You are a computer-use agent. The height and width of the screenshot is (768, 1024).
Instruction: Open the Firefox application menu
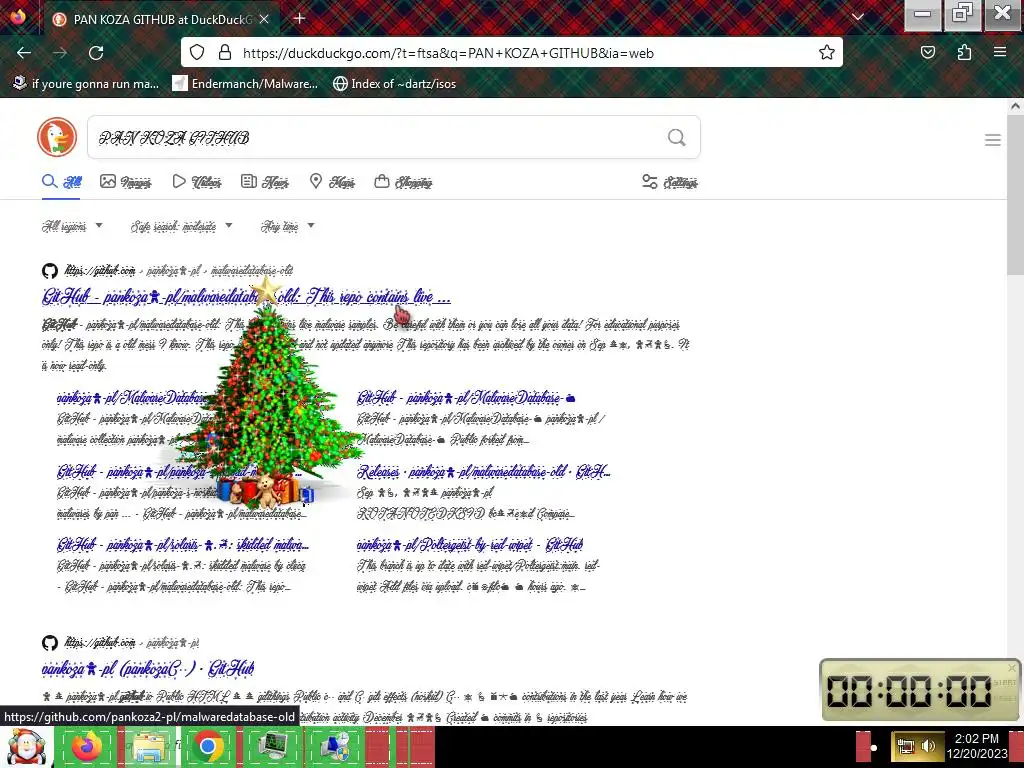tap(1000, 53)
